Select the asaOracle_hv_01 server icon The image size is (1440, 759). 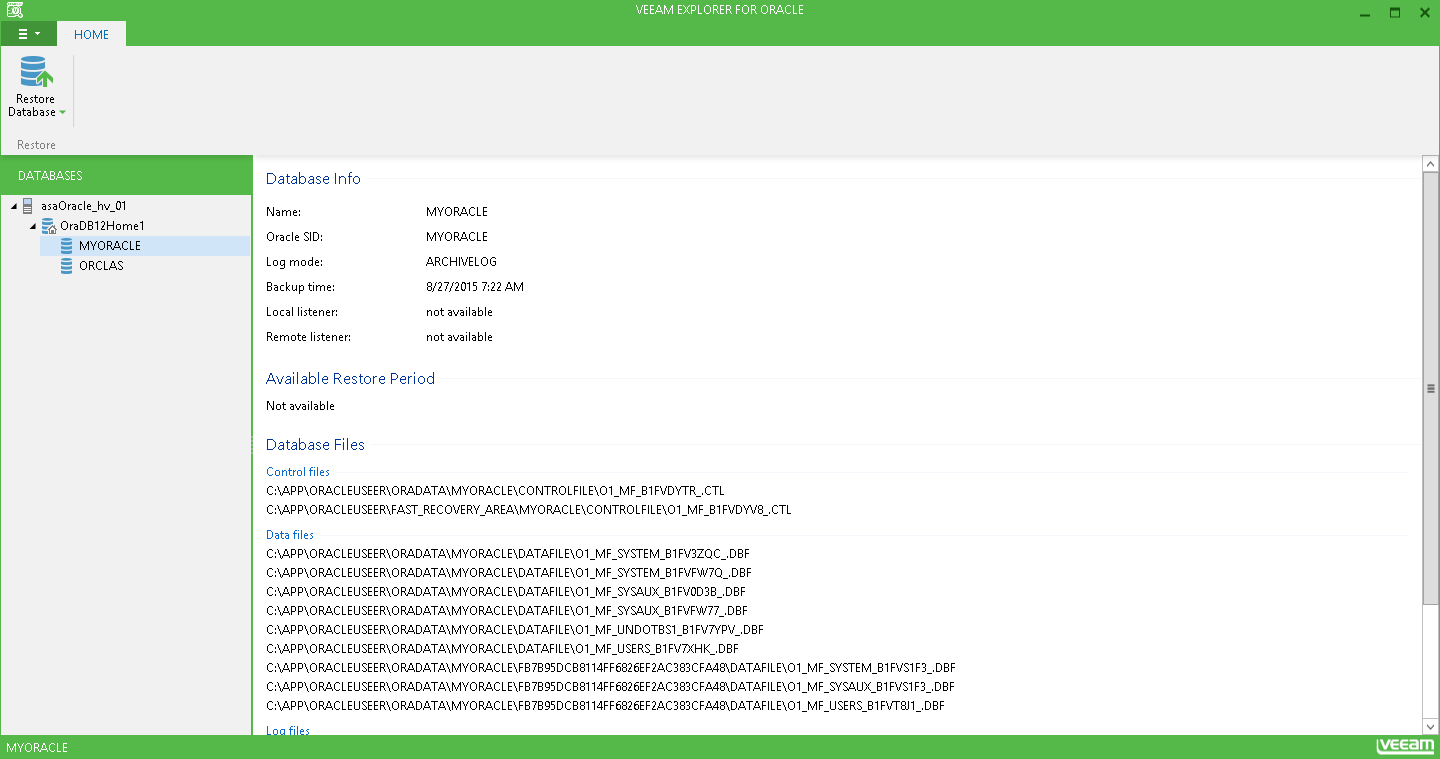point(28,206)
